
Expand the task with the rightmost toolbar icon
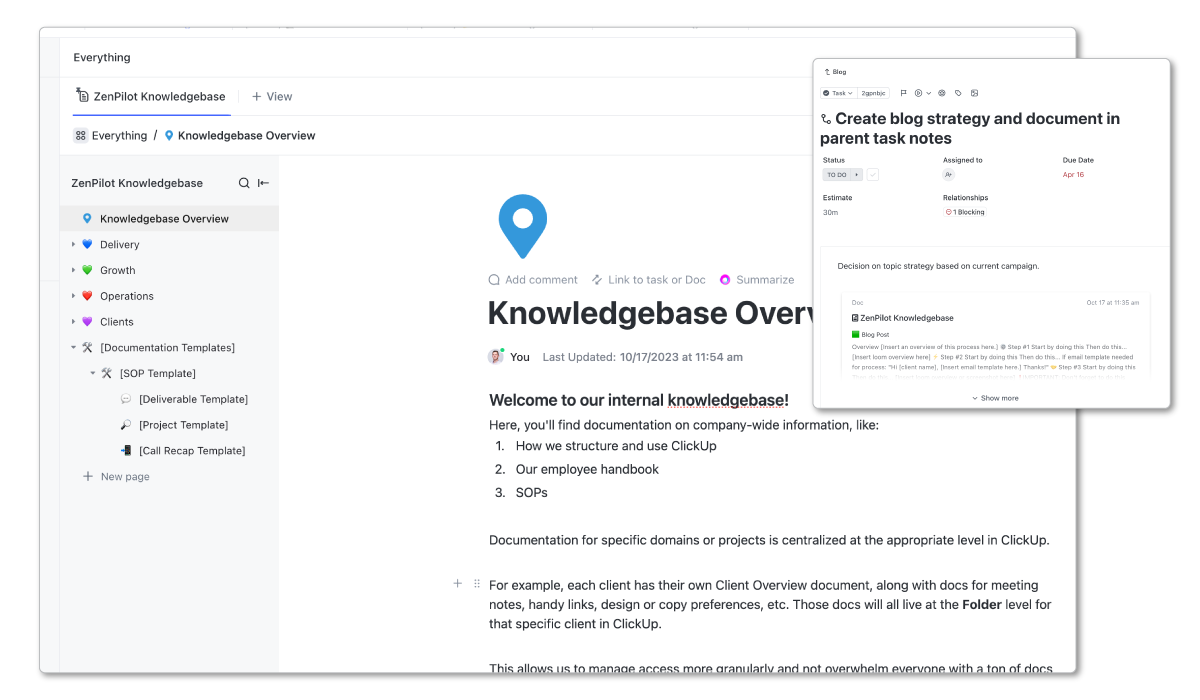click(975, 93)
